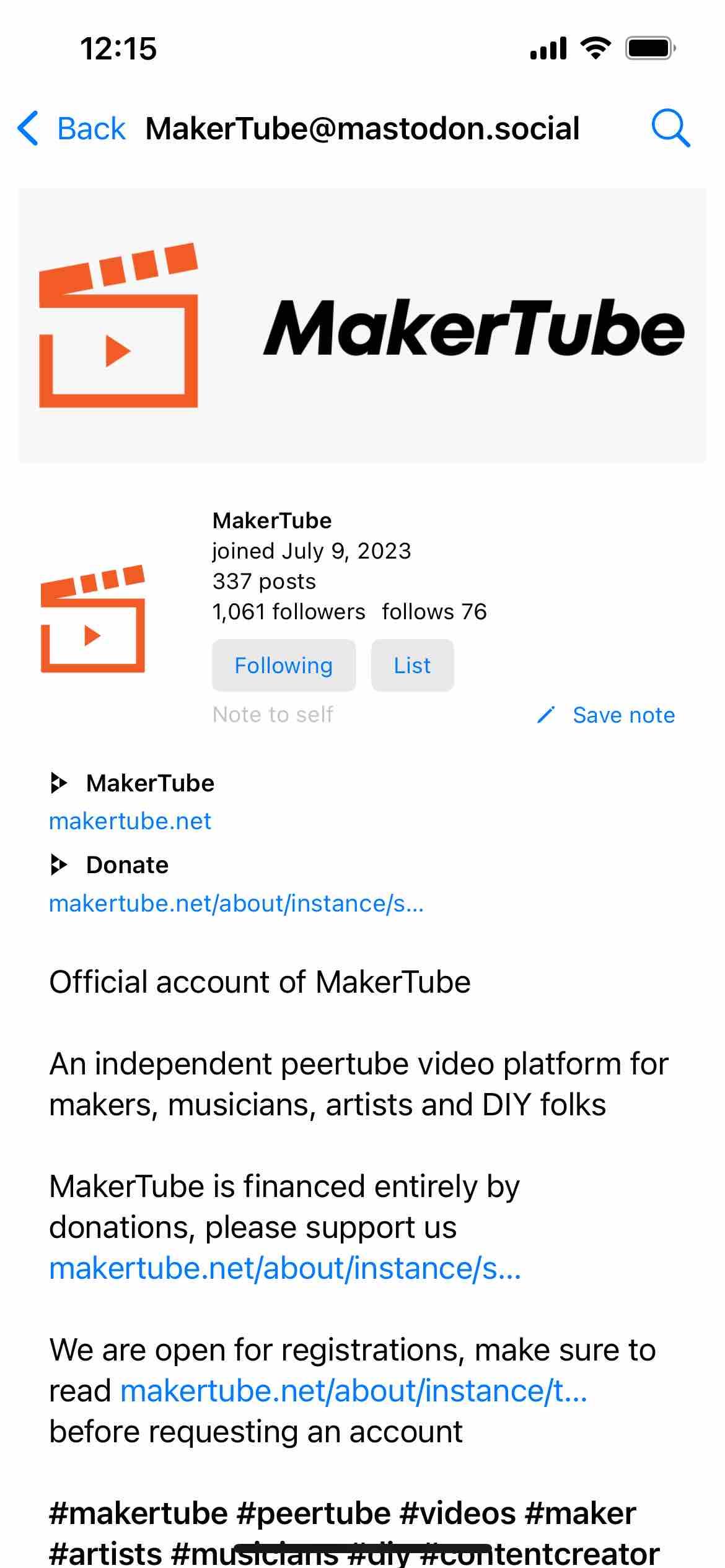Image resolution: width=725 pixels, height=1568 pixels.
Task: Tap the back chevron arrow
Action: (x=29, y=128)
